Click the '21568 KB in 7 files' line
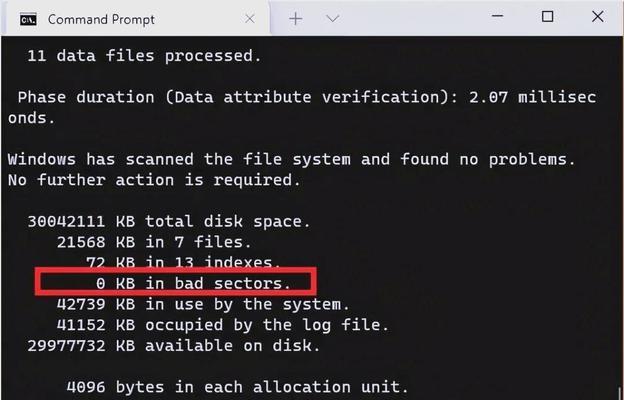The width and height of the screenshot is (624, 400). (154, 242)
